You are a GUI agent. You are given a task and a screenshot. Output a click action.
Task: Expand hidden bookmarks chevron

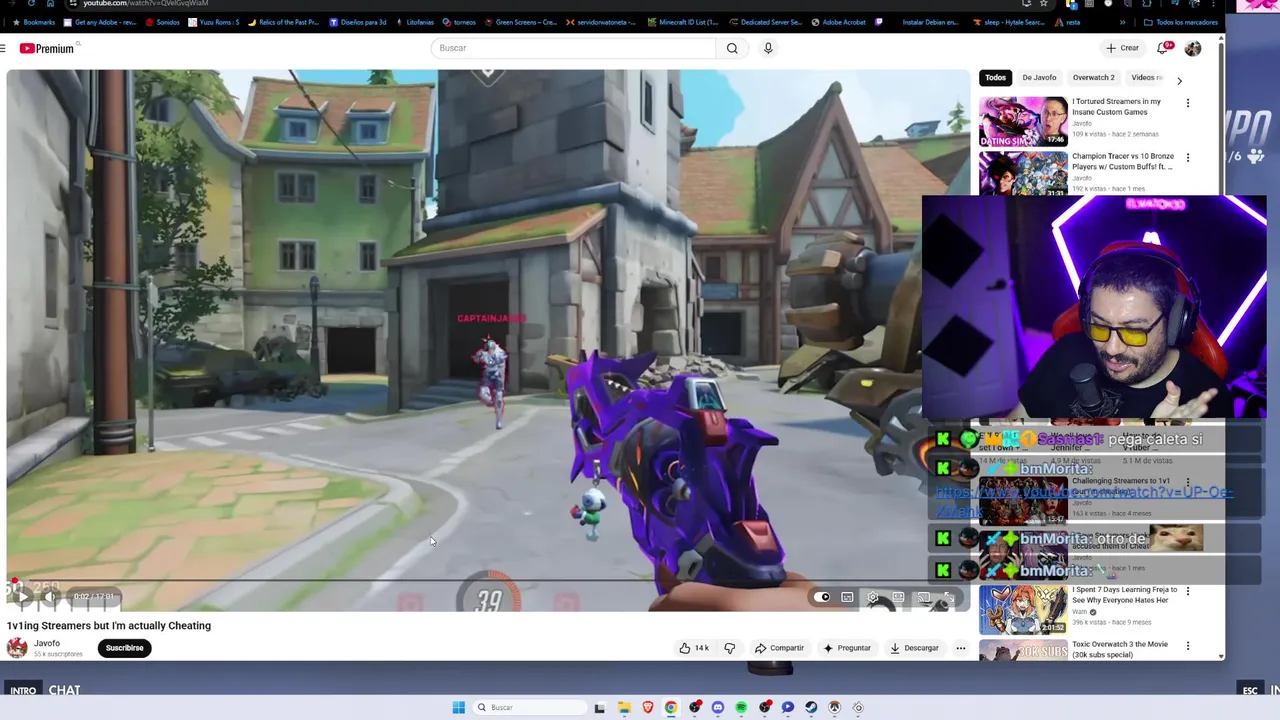(1122, 22)
